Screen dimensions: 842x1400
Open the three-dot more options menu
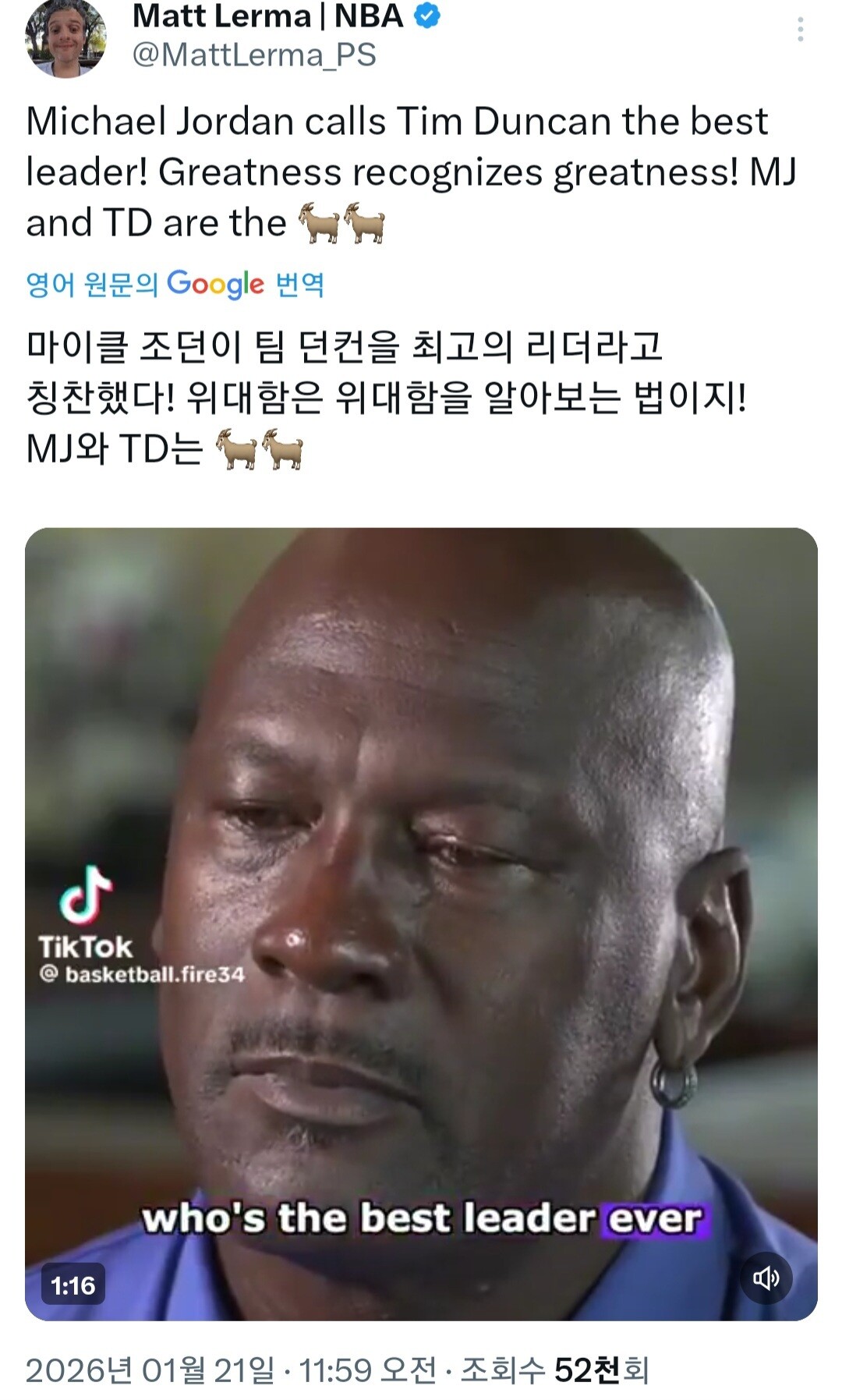point(800,30)
